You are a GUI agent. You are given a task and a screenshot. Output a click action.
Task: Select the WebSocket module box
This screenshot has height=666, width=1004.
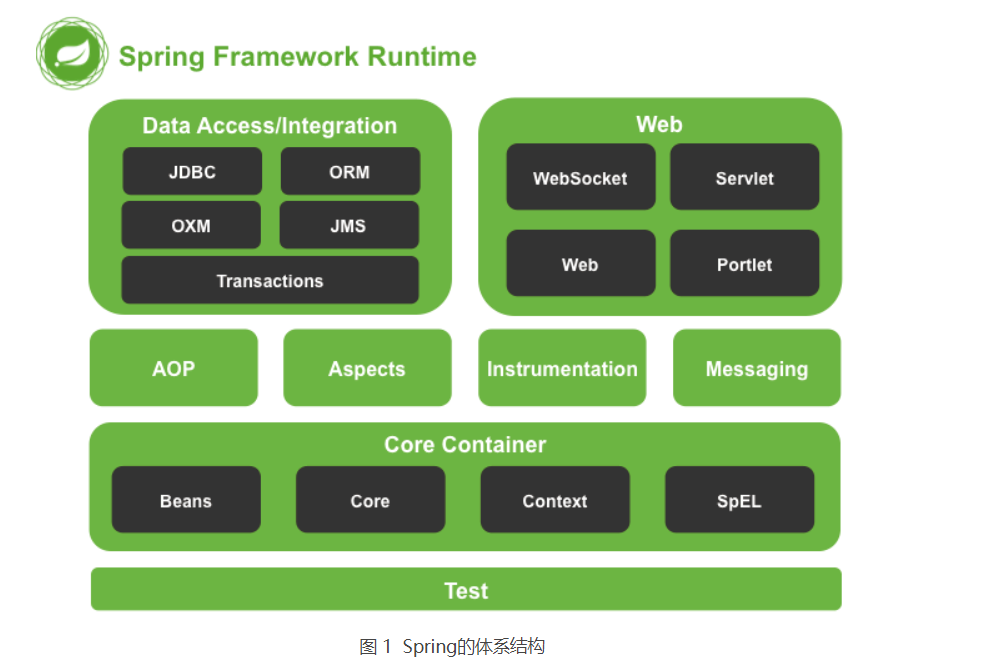pos(581,177)
